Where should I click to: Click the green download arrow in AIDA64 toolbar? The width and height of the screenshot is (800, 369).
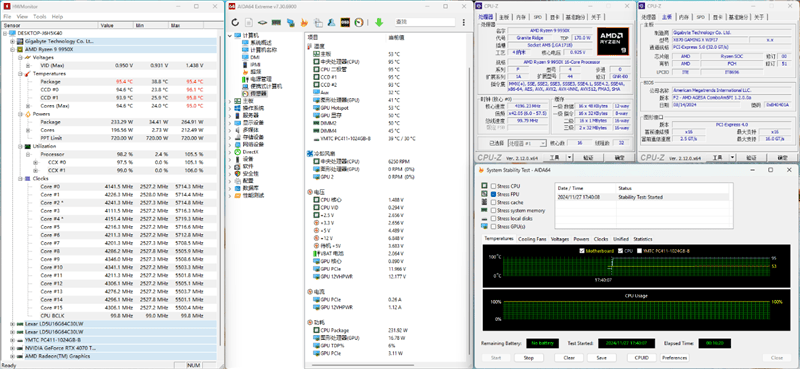pos(379,22)
